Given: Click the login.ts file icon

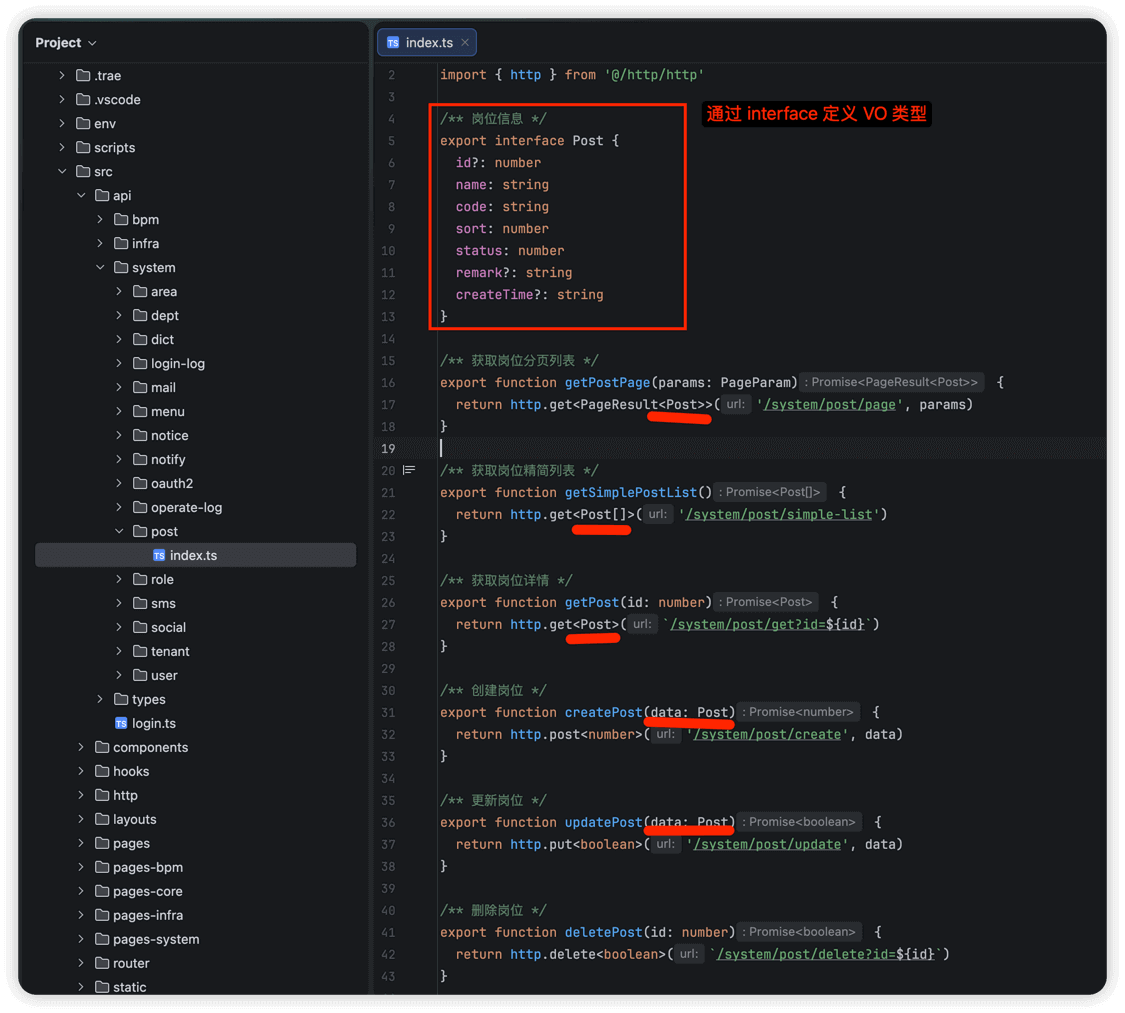Looking at the screenshot, I should tap(121, 723).
